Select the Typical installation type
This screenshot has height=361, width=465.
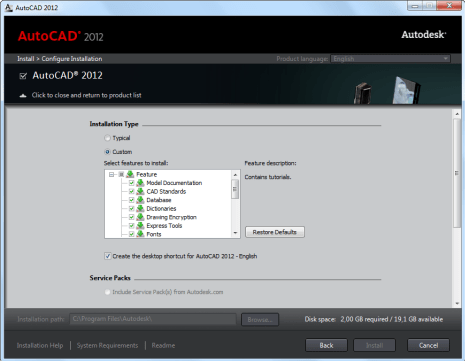(107, 138)
